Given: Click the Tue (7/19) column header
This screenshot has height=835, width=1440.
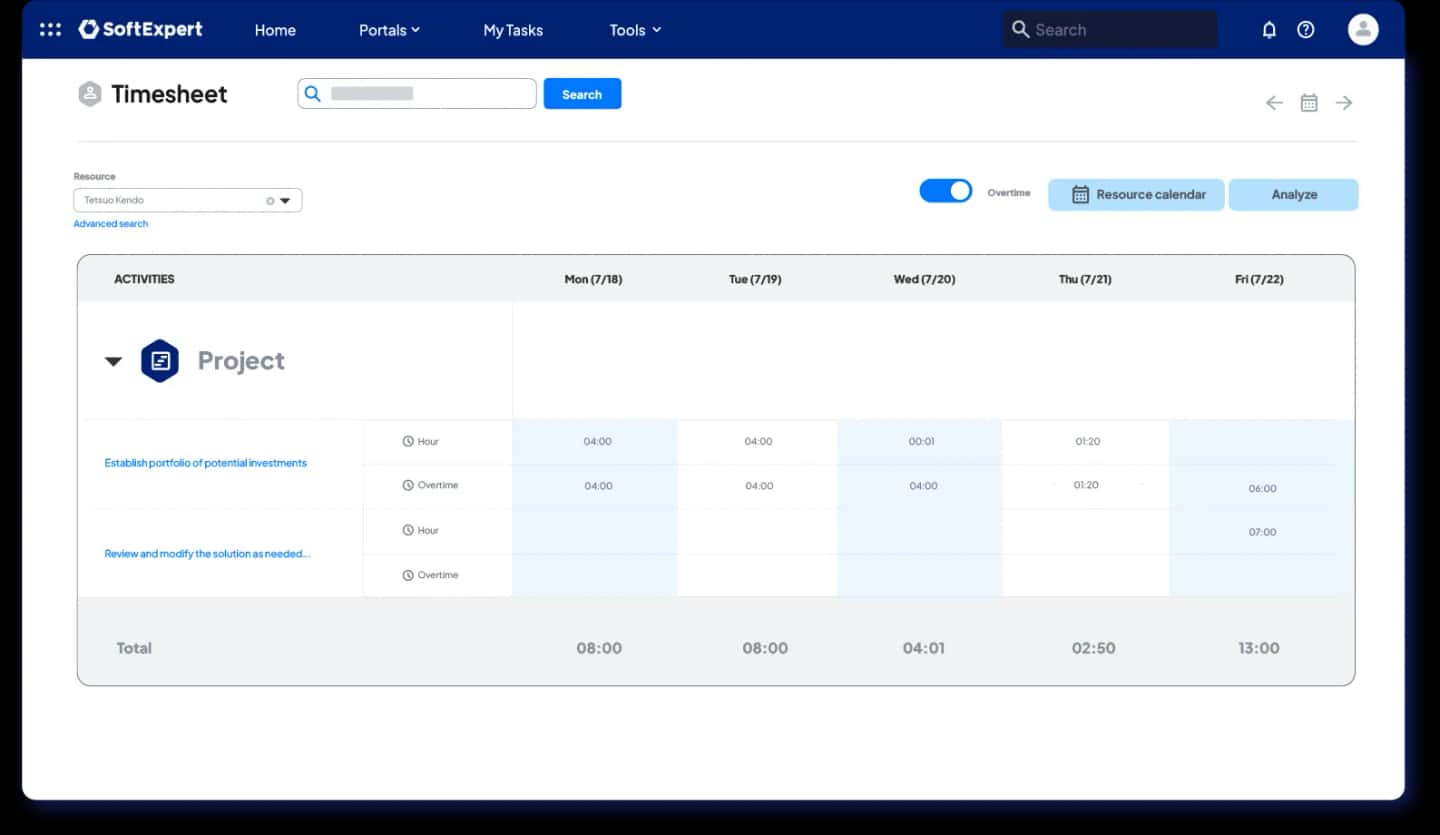Looking at the screenshot, I should pos(755,279).
